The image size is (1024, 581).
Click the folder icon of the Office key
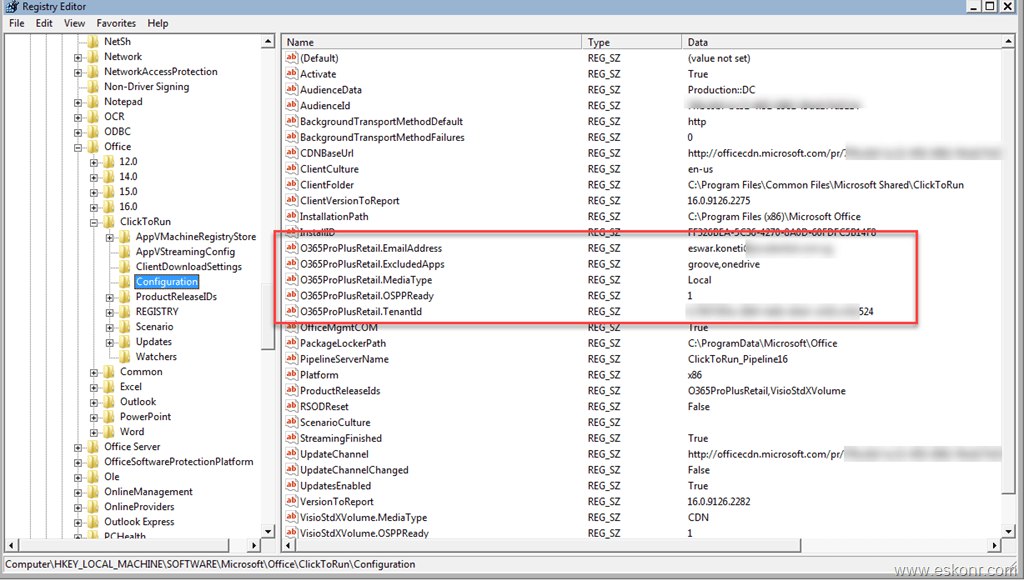[93, 147]
